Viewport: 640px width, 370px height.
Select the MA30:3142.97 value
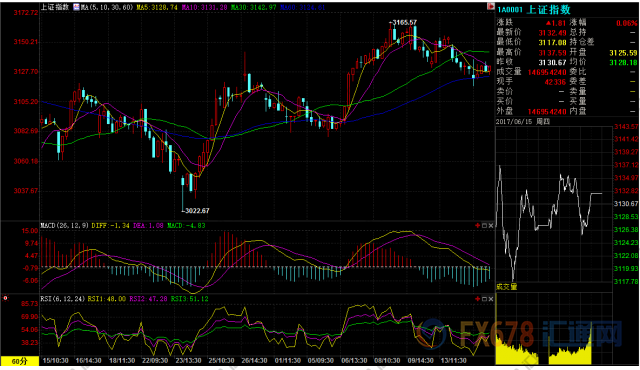(253, 7)
